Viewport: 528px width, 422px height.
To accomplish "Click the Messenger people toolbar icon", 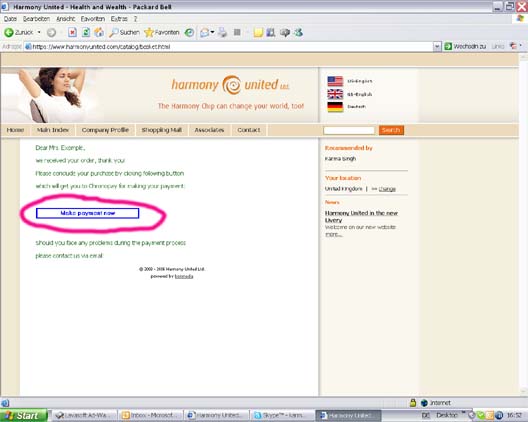I will pyautogui.click(x=298, y=32).
